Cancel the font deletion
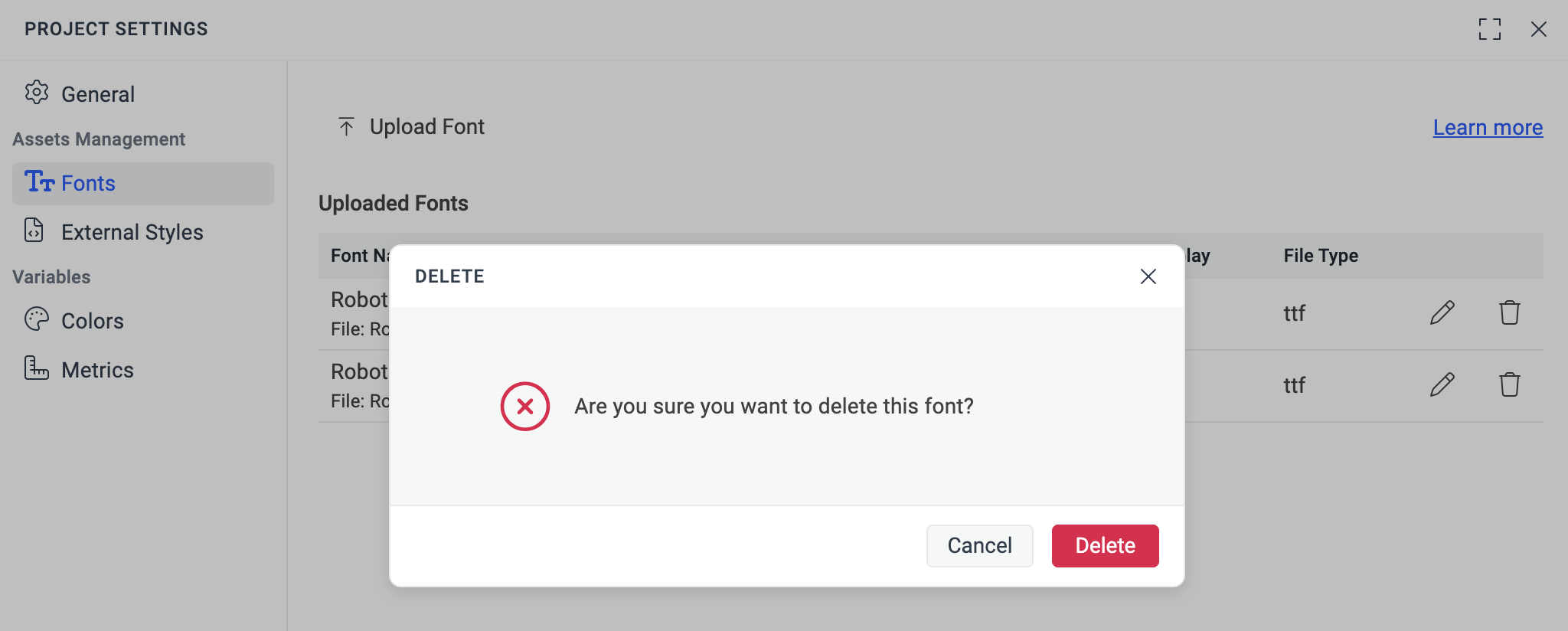The height and width of the screenshot is (631, 1568). pyautogui.click(x=980, y=545)
